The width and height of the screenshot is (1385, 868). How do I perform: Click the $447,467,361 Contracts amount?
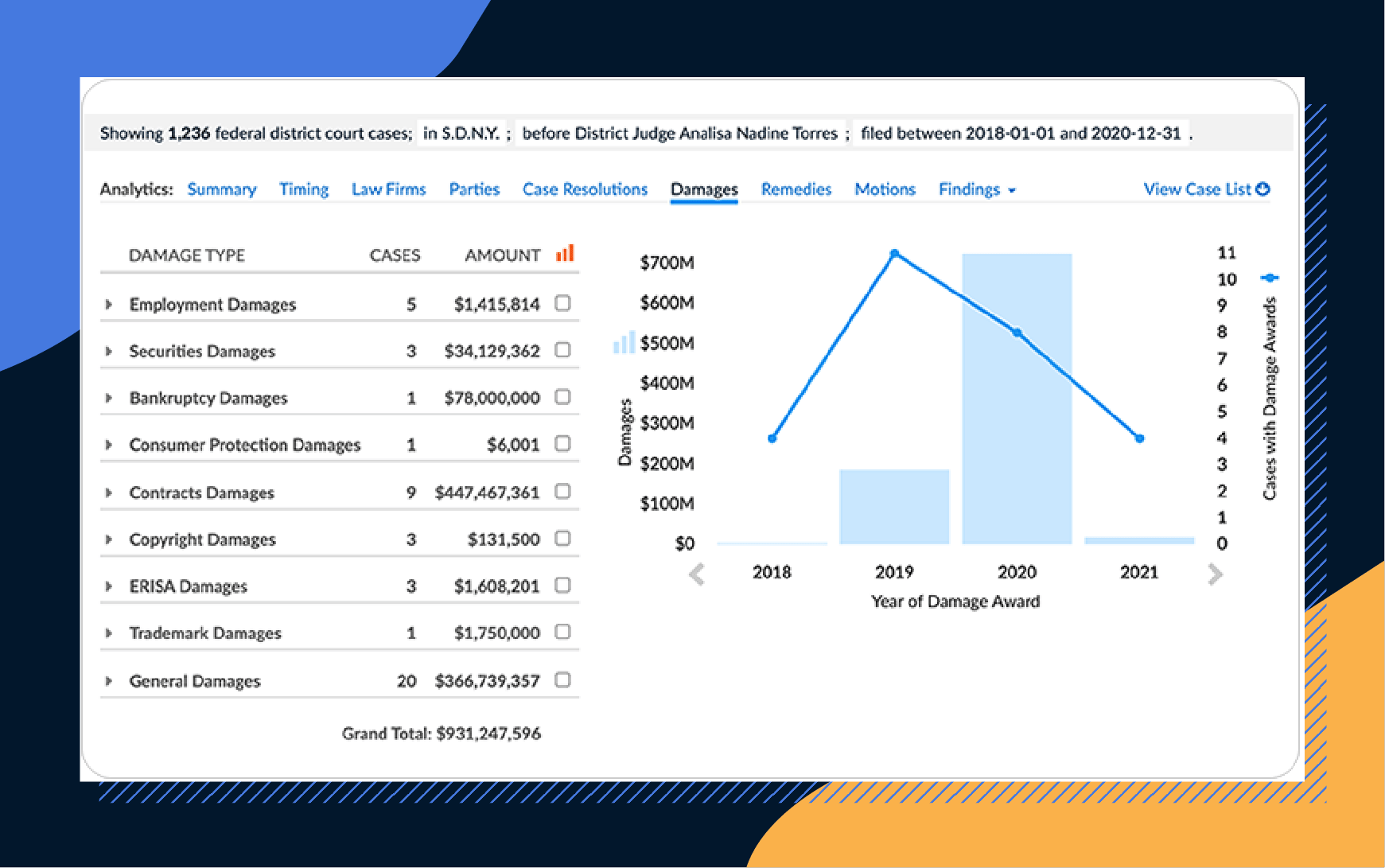(x=487, y=492)
